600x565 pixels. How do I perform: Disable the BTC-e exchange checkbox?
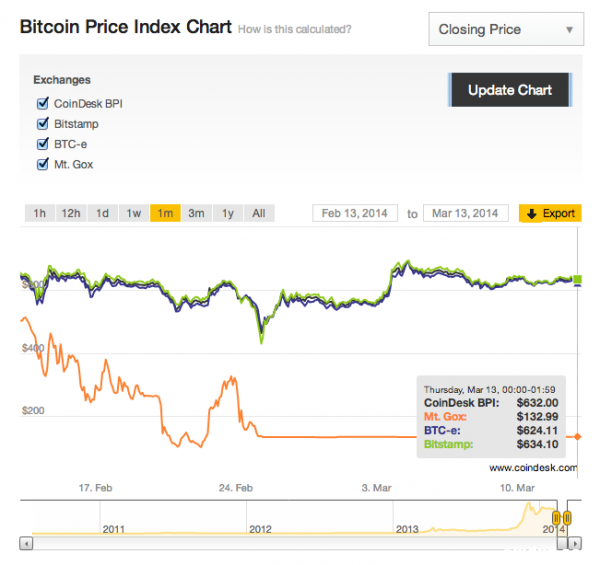coord(43,144)
